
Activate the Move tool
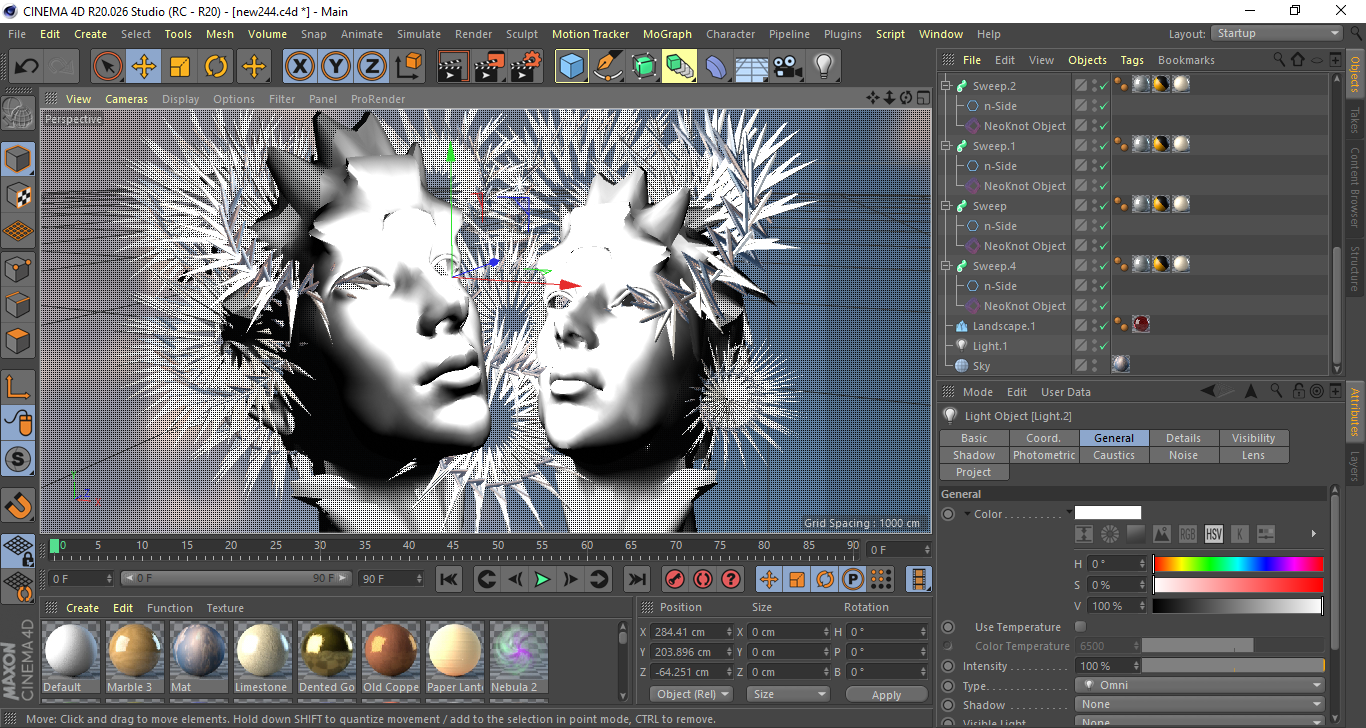[x=144, y=67]
